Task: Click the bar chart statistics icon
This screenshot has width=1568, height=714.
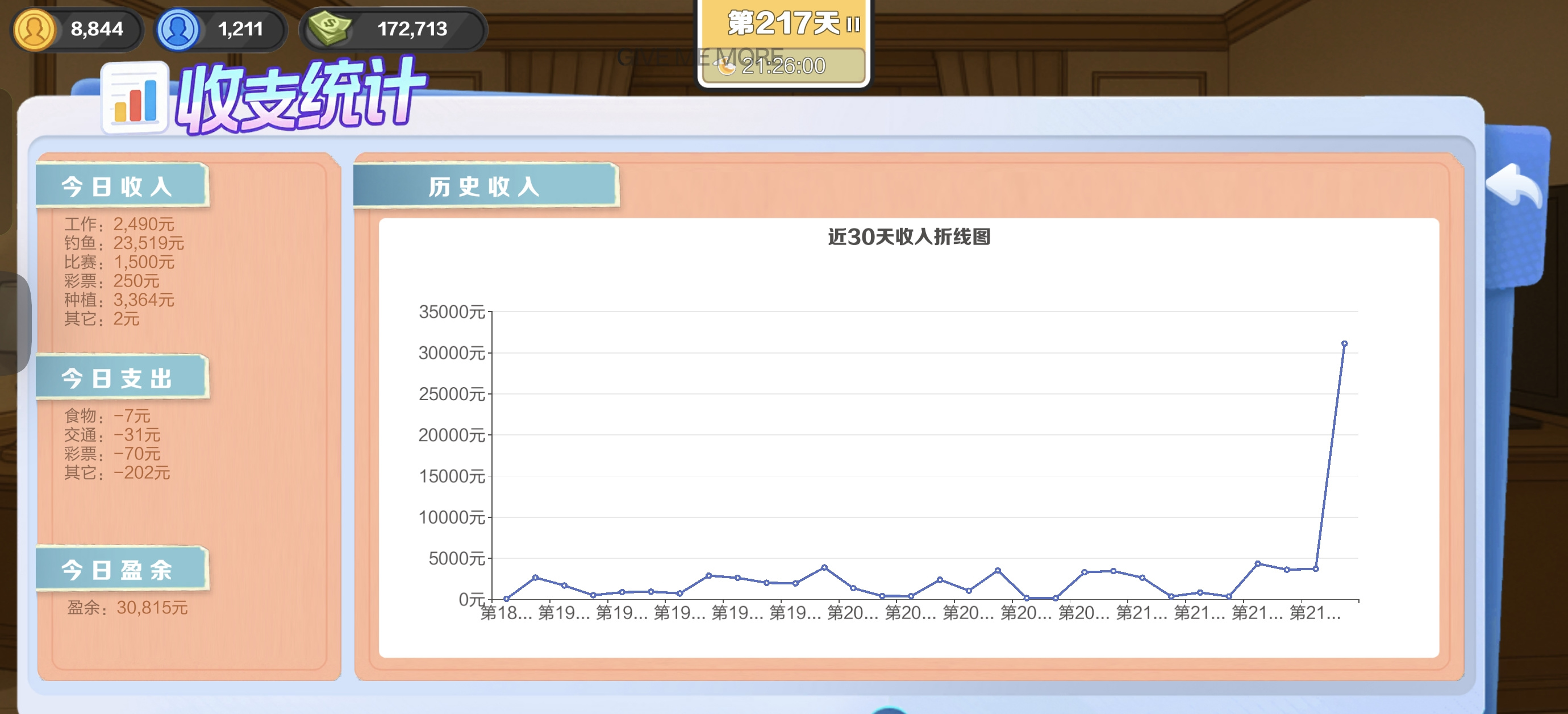Action: tap(135, 98)
